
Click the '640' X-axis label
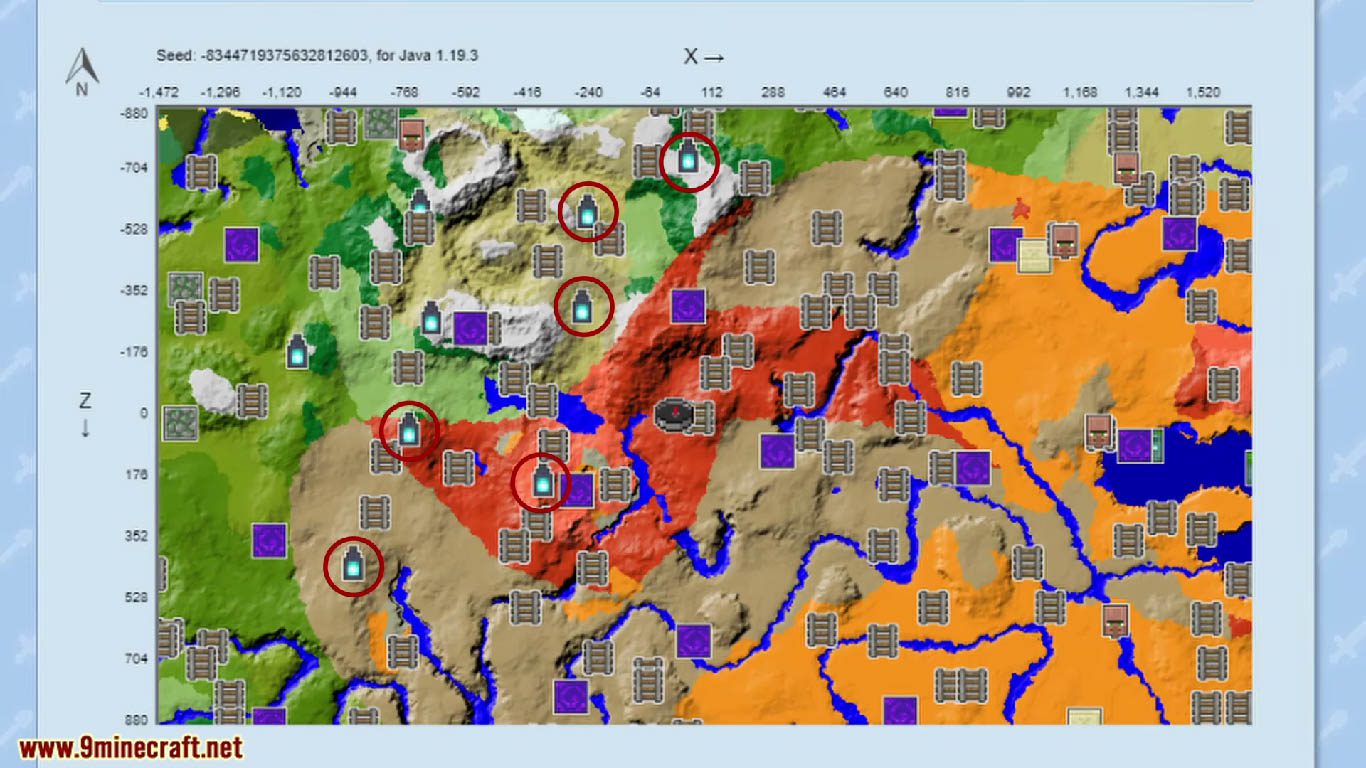click(896, 92)
